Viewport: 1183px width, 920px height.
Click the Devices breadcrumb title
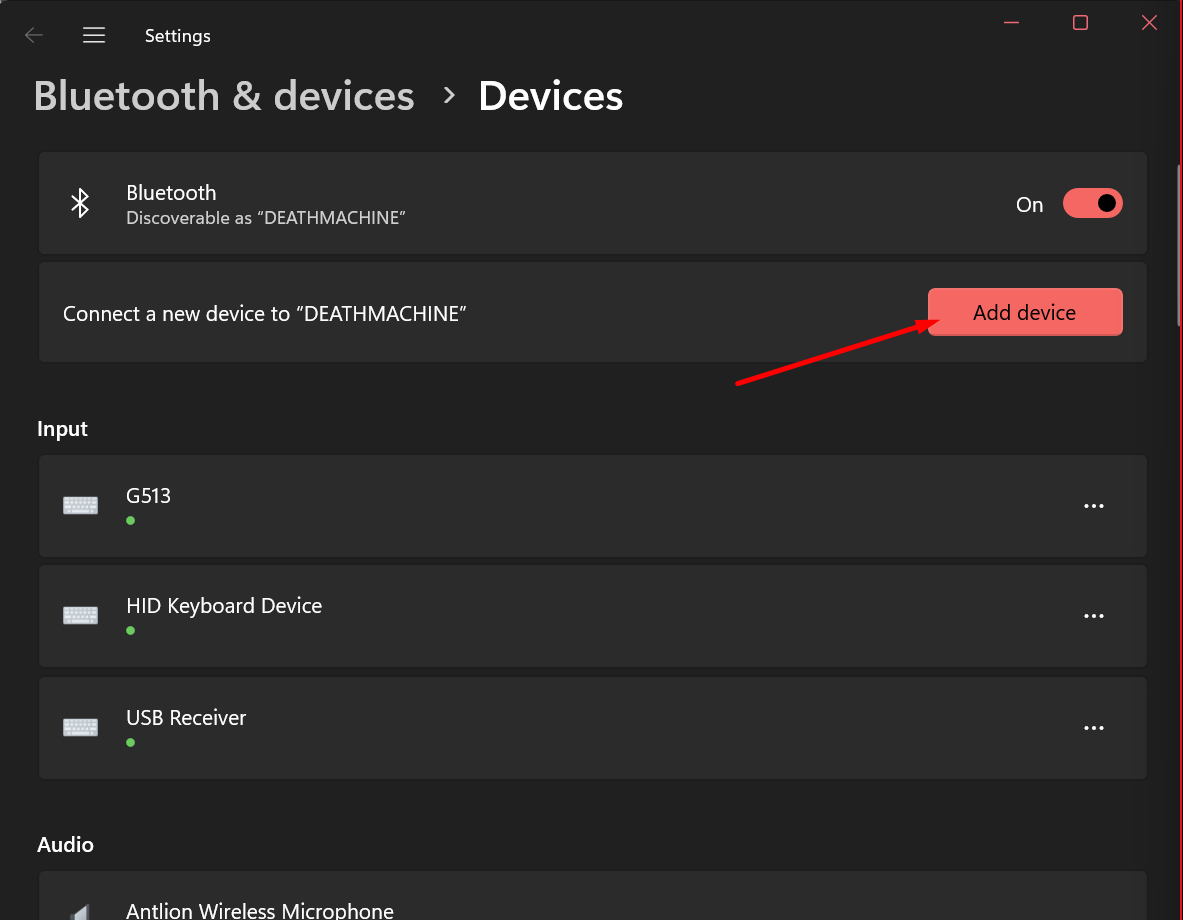[x=550, y=97]
